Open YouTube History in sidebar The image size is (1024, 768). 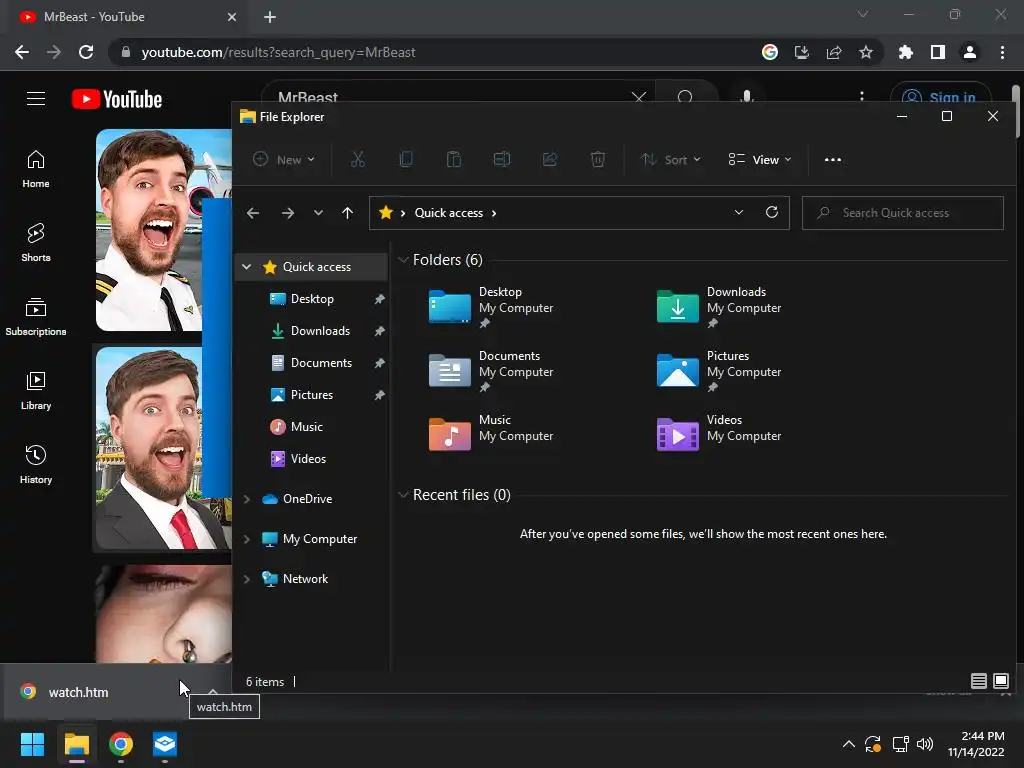pyautogui.click(x=36, y=464)
